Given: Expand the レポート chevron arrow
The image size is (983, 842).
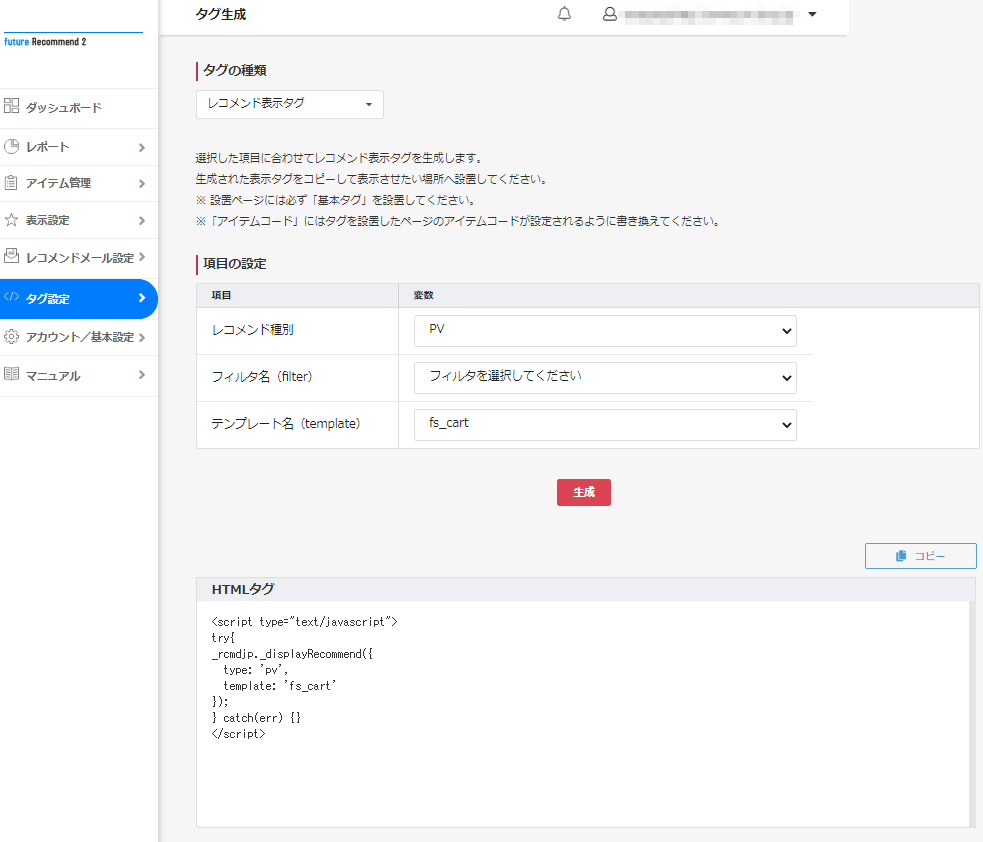Looking at the screenshot, I should (x=142, y=147).
